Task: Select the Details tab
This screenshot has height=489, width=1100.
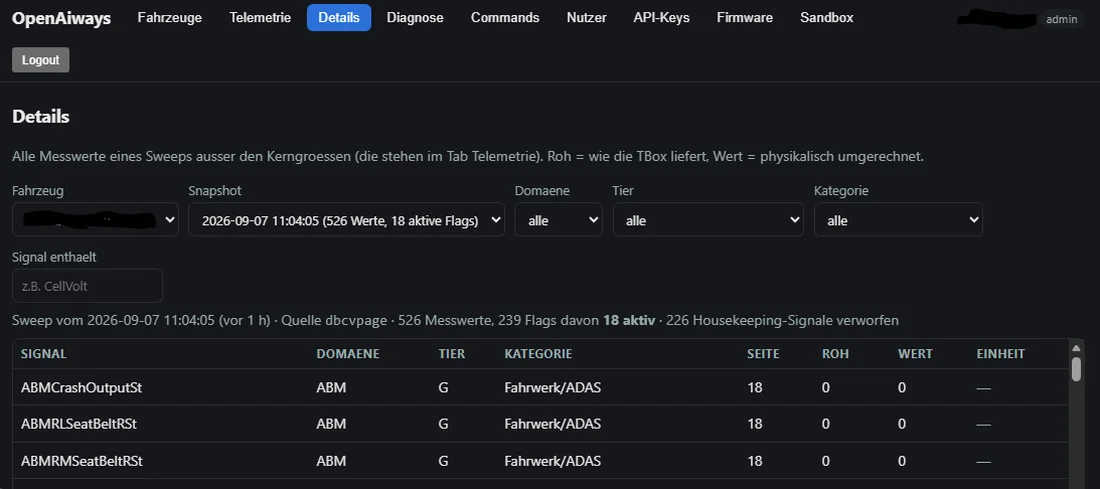Action: [x=339, y=18]
